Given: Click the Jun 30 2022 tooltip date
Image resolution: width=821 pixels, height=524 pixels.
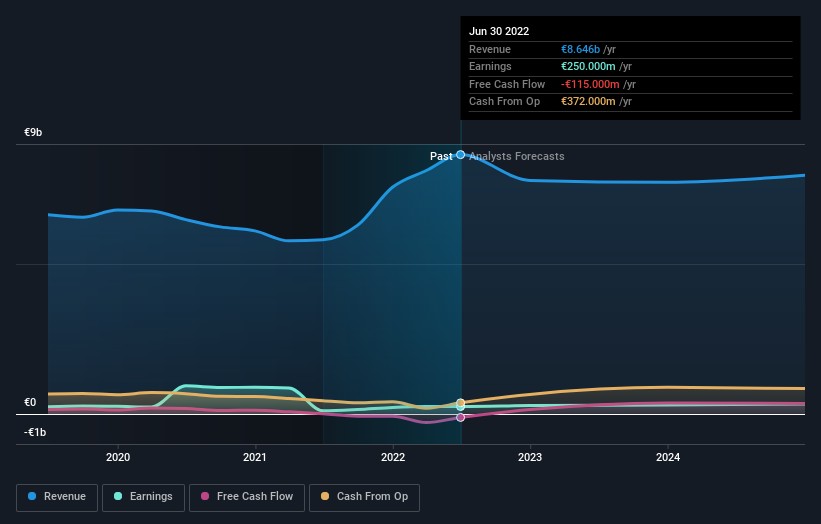Looking at the screenshot, I should tap(499, 31).
